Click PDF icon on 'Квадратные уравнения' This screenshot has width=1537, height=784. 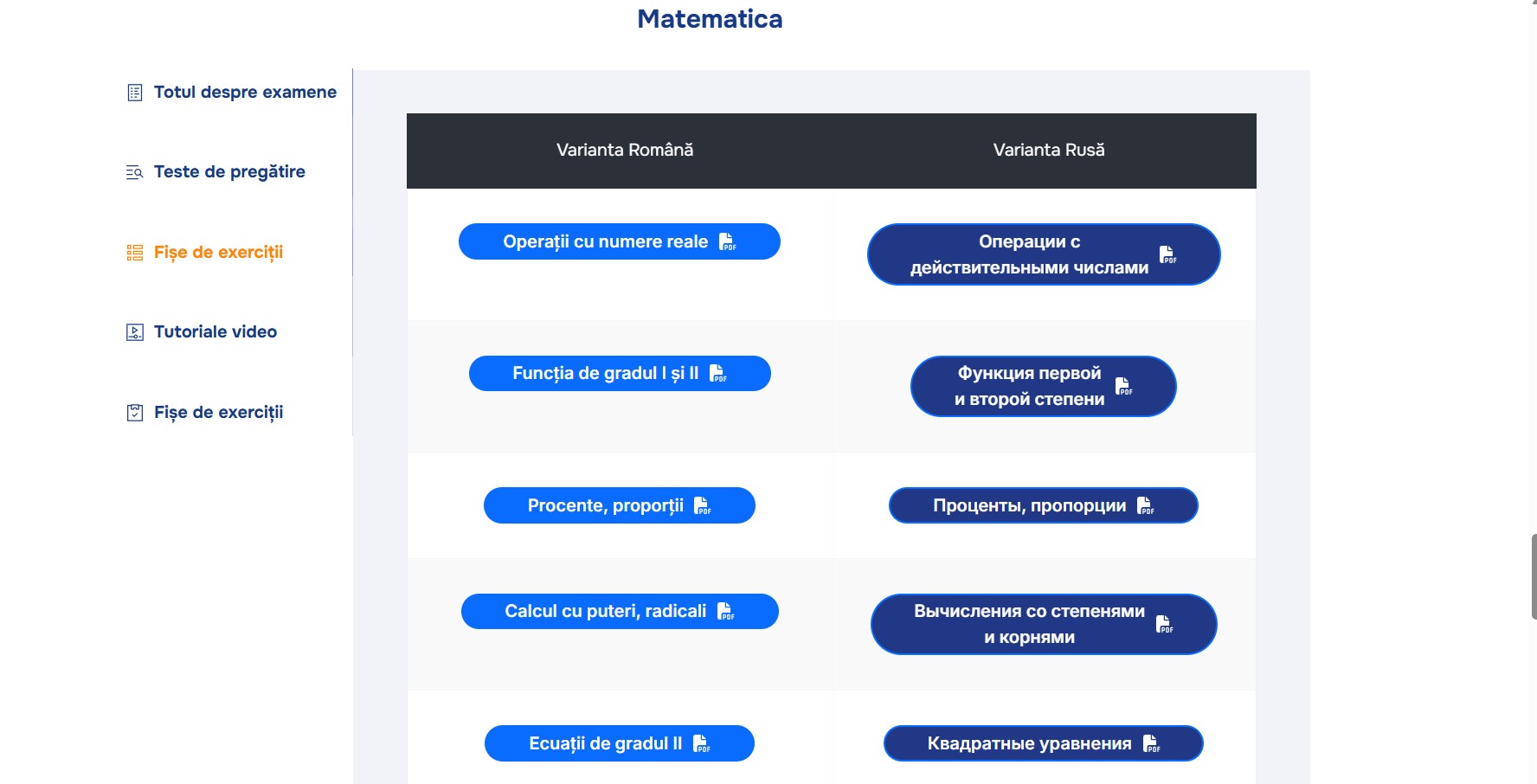pyautogui.click(x=1151, y=742)
